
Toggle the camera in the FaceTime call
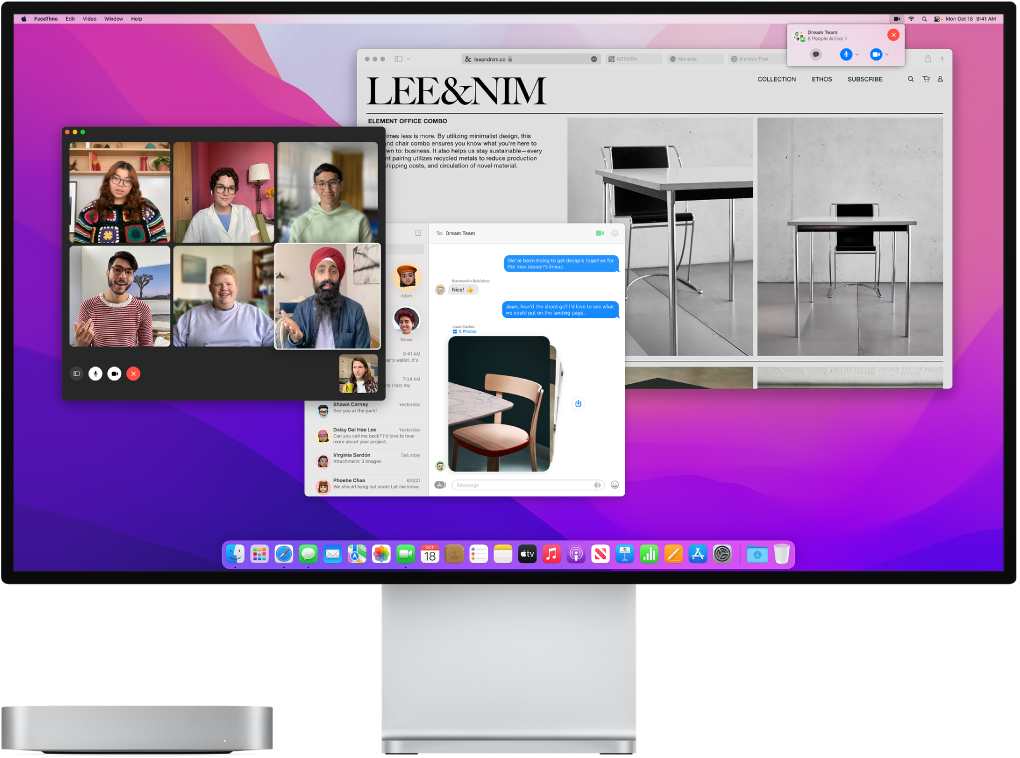(114, 373)
